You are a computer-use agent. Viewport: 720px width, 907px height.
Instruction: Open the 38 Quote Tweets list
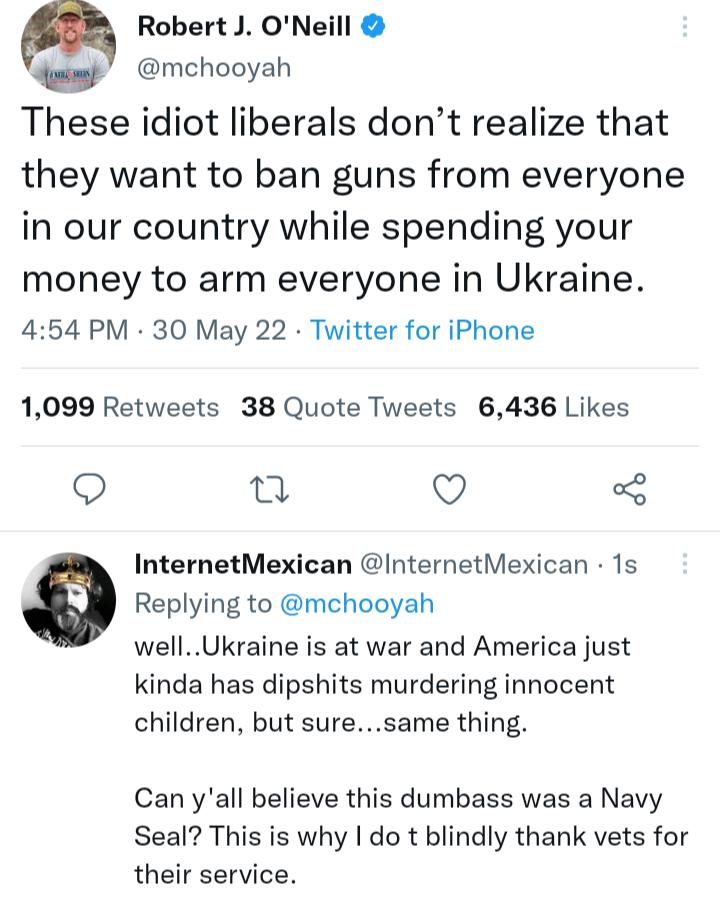coord(346,407)
